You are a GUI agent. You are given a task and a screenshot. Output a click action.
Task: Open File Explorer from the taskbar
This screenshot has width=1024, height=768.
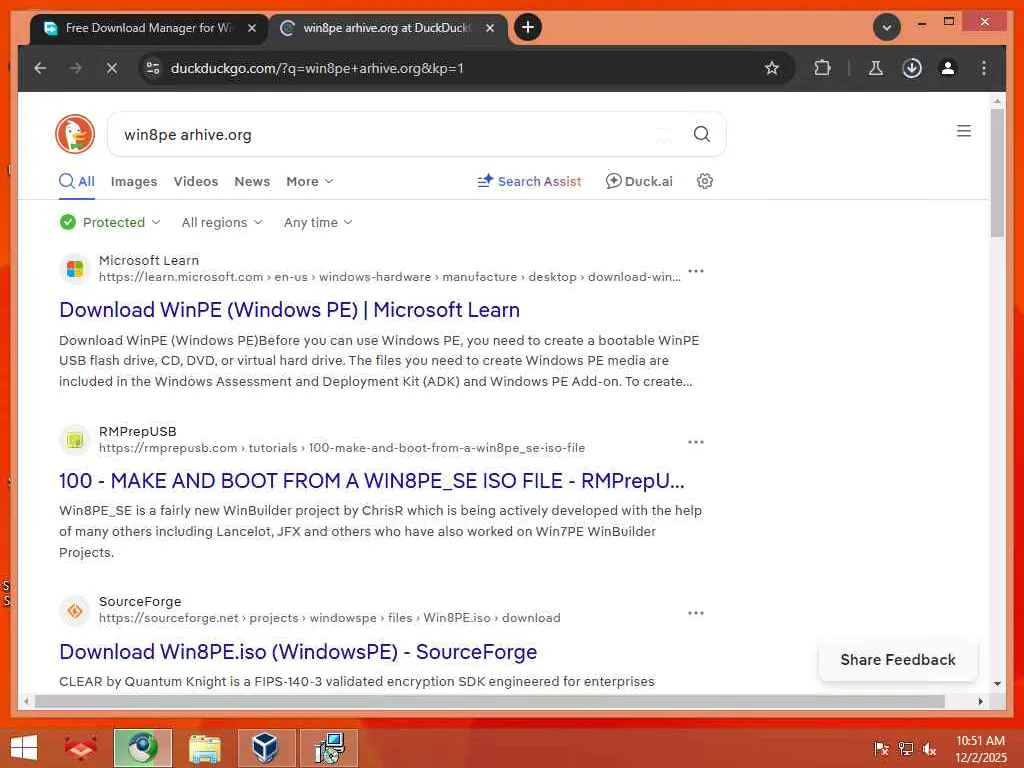pyautogui.click(x=204, y=748)
